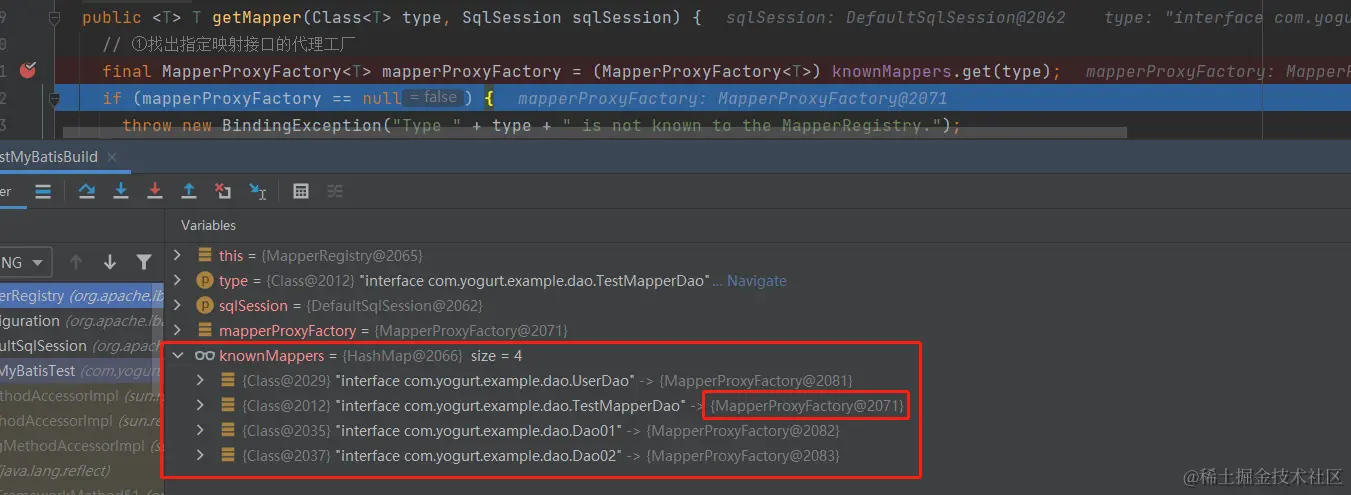Expand the UserDao map entry
Viewport: 1351px width, 495px height.
[x=201, y=381]
